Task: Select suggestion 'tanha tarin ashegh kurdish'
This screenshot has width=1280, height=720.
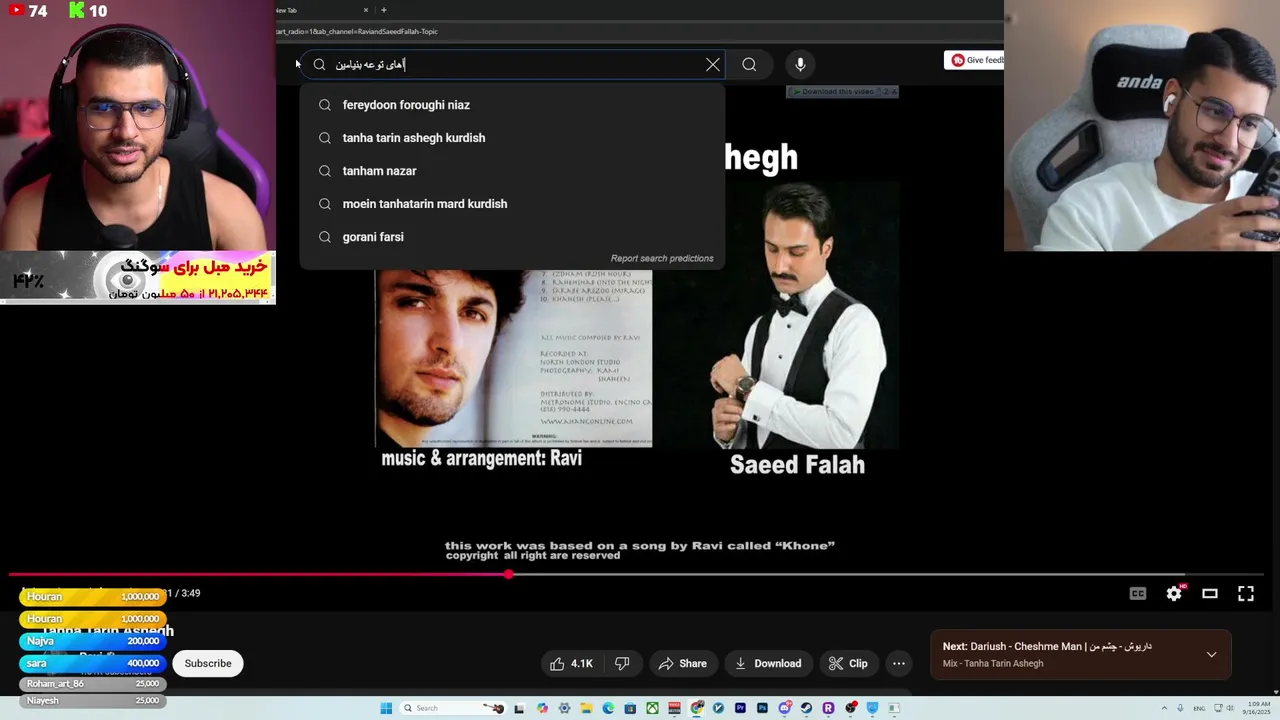Action: 512,138
